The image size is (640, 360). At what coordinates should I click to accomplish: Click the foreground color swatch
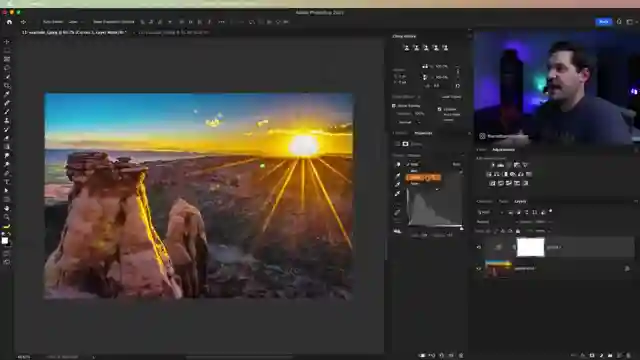tap(5, 240)
